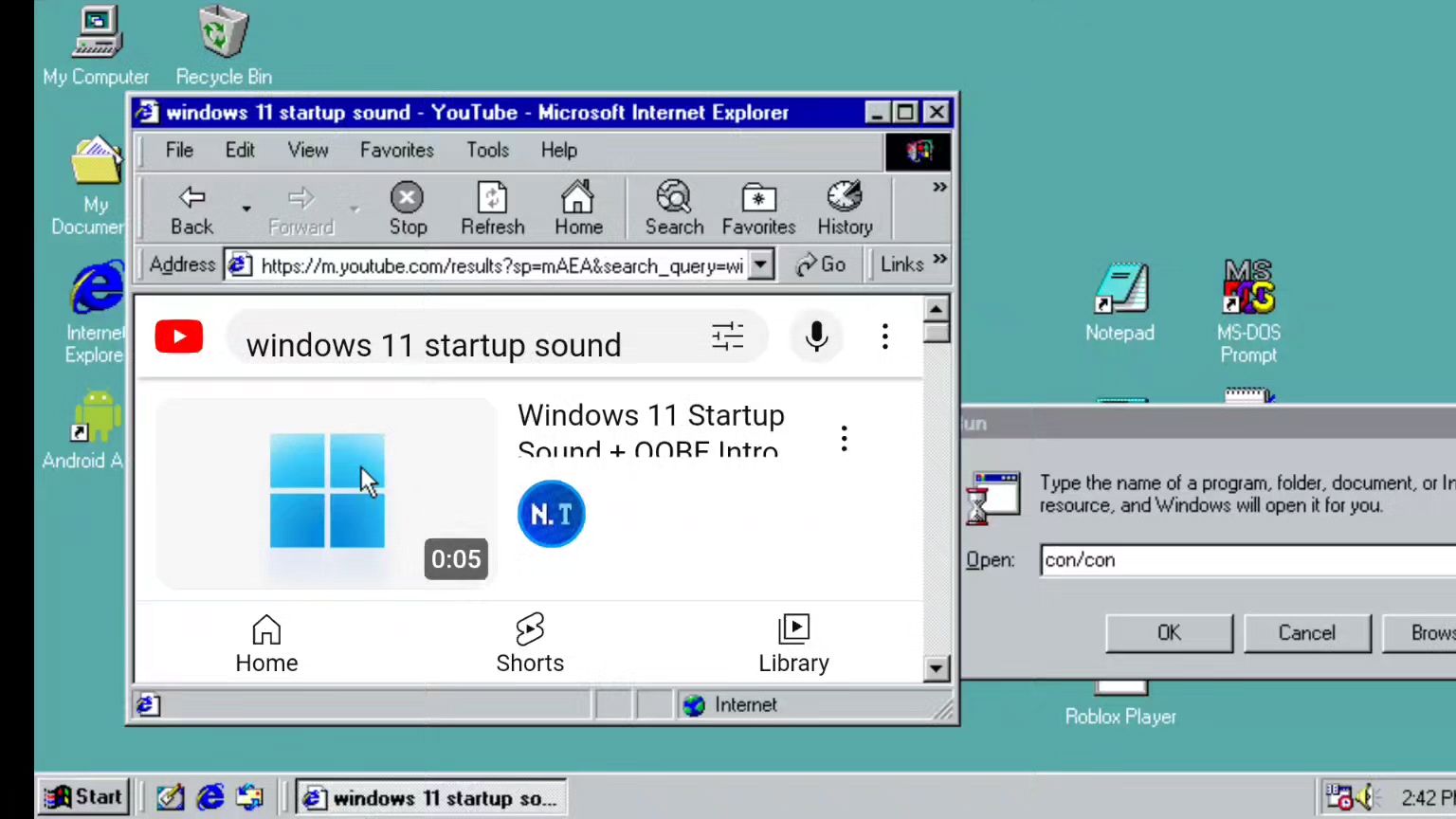The image size is (1456, 819).
Task: Open the Tools menu
Action: click(x=487, y=150)
